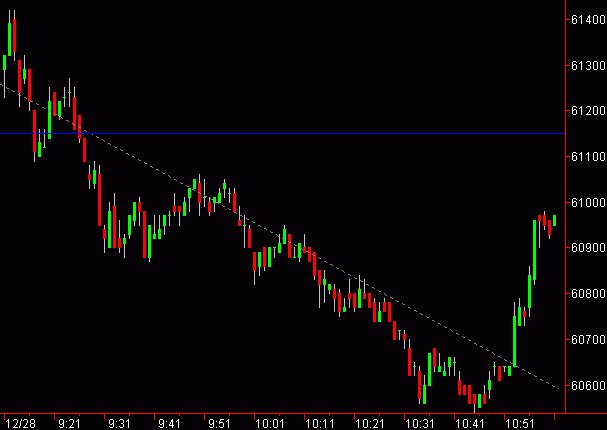607x430 pixels.
Task: Click the 10:21 time axis label
Action: pos(370,424)
